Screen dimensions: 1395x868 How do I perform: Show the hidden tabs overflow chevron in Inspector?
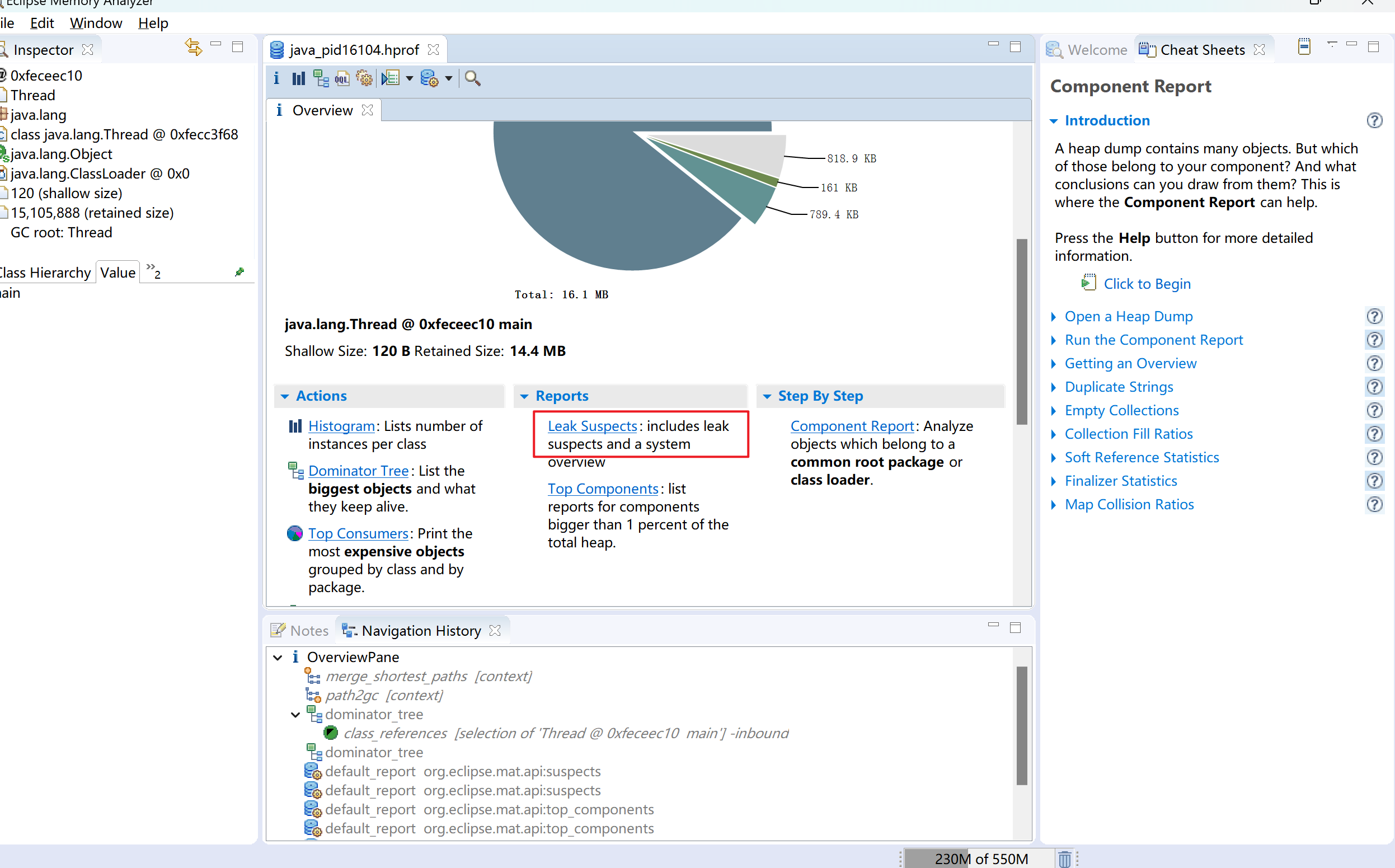coord(153,270)
